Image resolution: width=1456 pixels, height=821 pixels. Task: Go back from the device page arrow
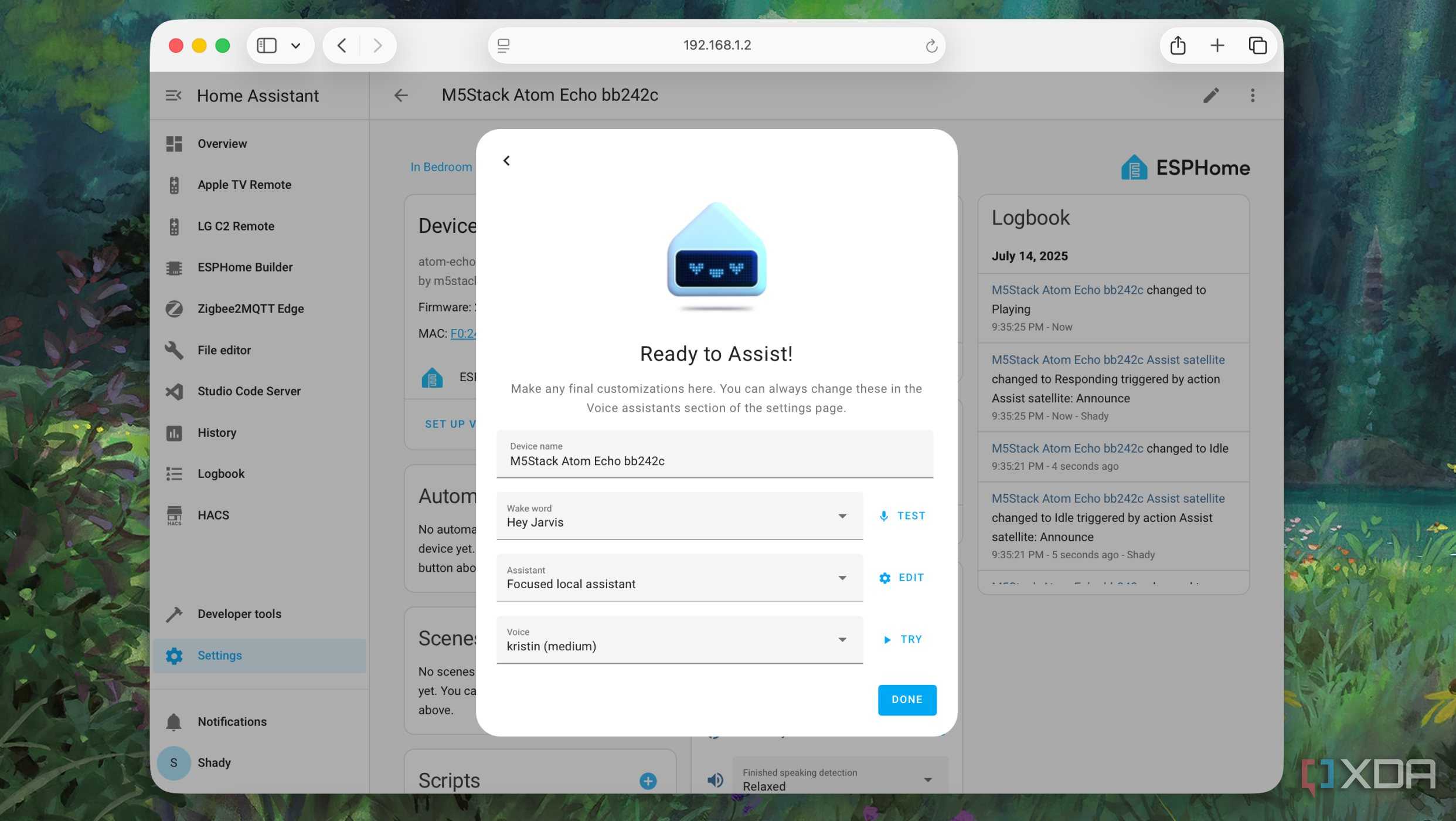[401, 96]
